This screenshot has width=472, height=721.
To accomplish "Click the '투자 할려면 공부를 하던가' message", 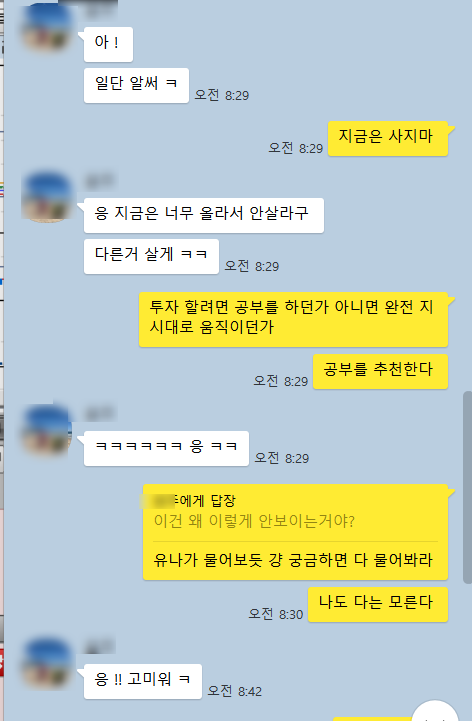I will 294,319.
